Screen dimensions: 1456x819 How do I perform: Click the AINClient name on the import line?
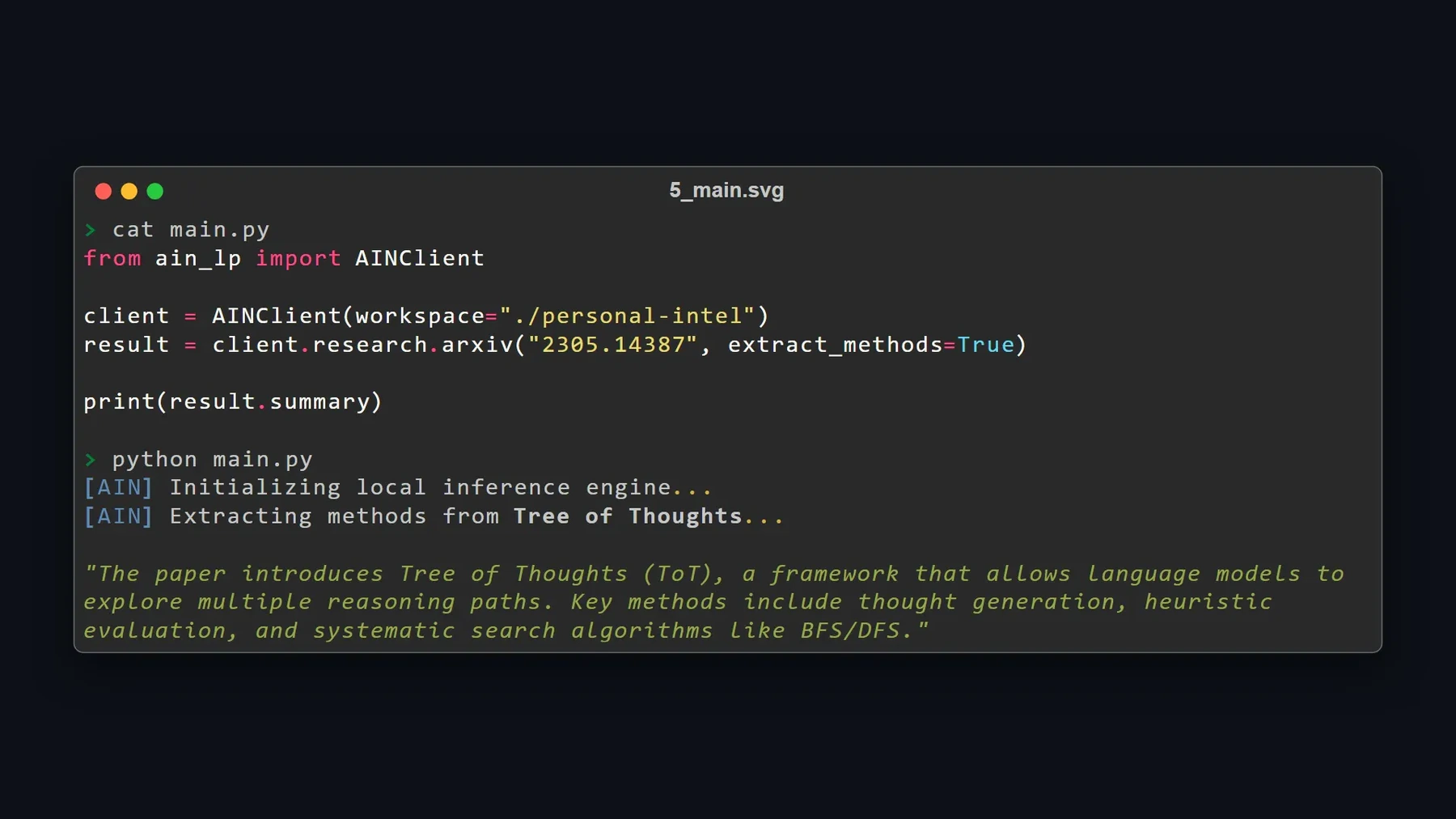[x=420, y=258]
